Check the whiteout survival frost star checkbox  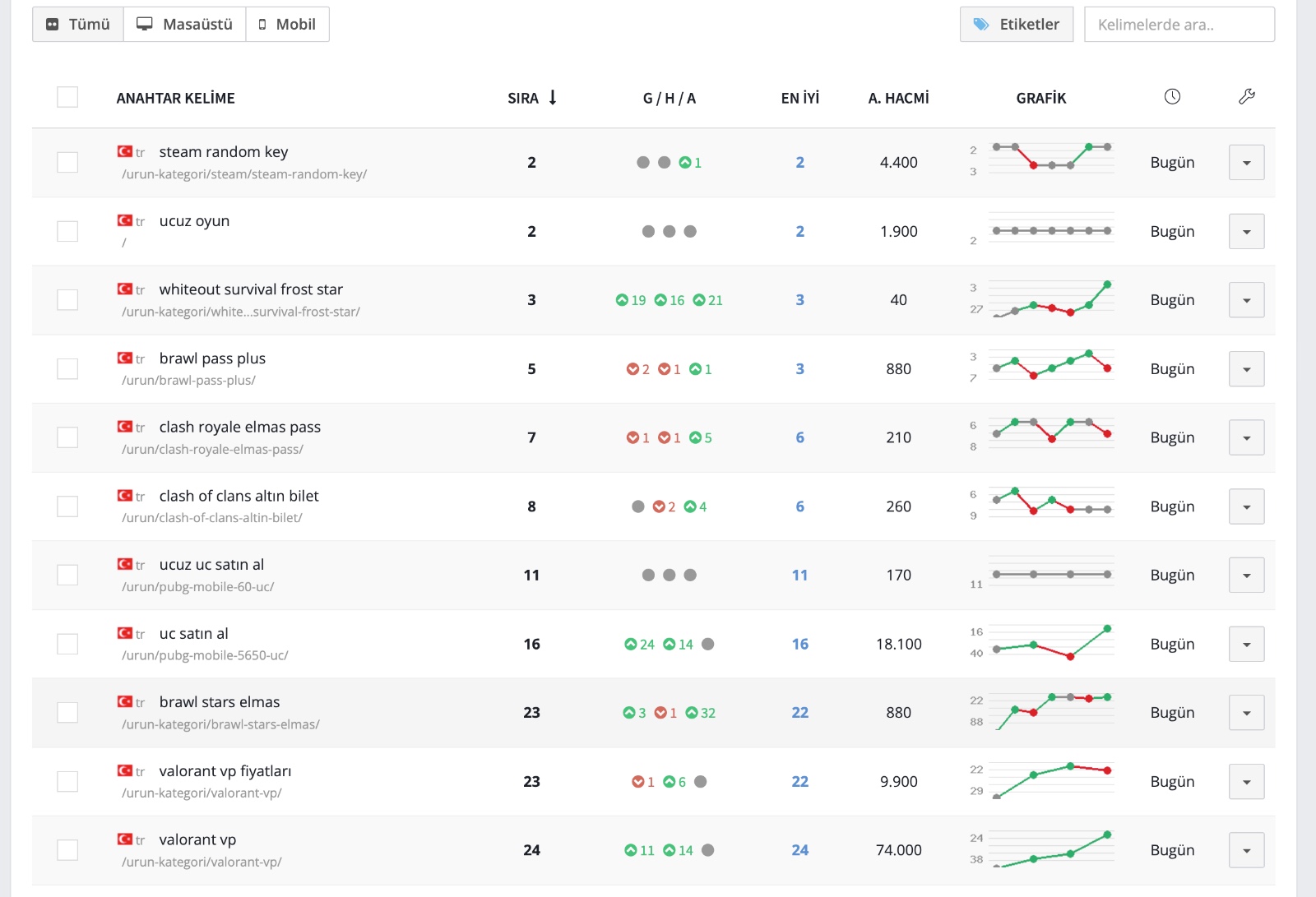(67, 299)
